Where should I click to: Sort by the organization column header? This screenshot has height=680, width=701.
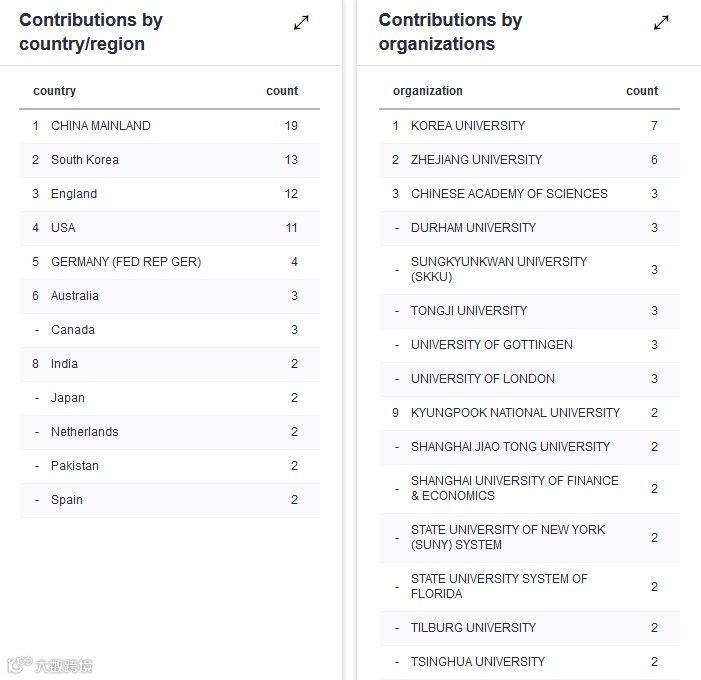428,91
